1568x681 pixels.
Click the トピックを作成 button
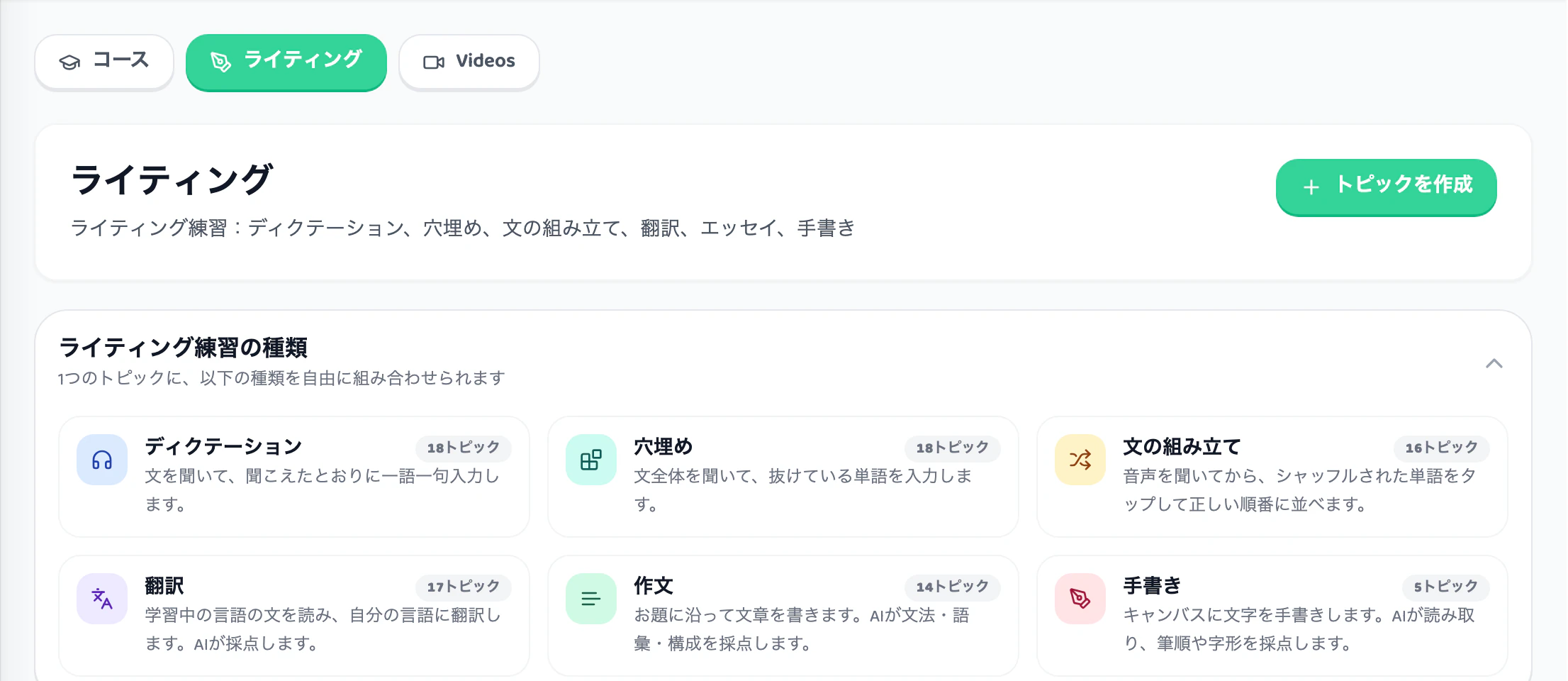(x=1386, y=187)
